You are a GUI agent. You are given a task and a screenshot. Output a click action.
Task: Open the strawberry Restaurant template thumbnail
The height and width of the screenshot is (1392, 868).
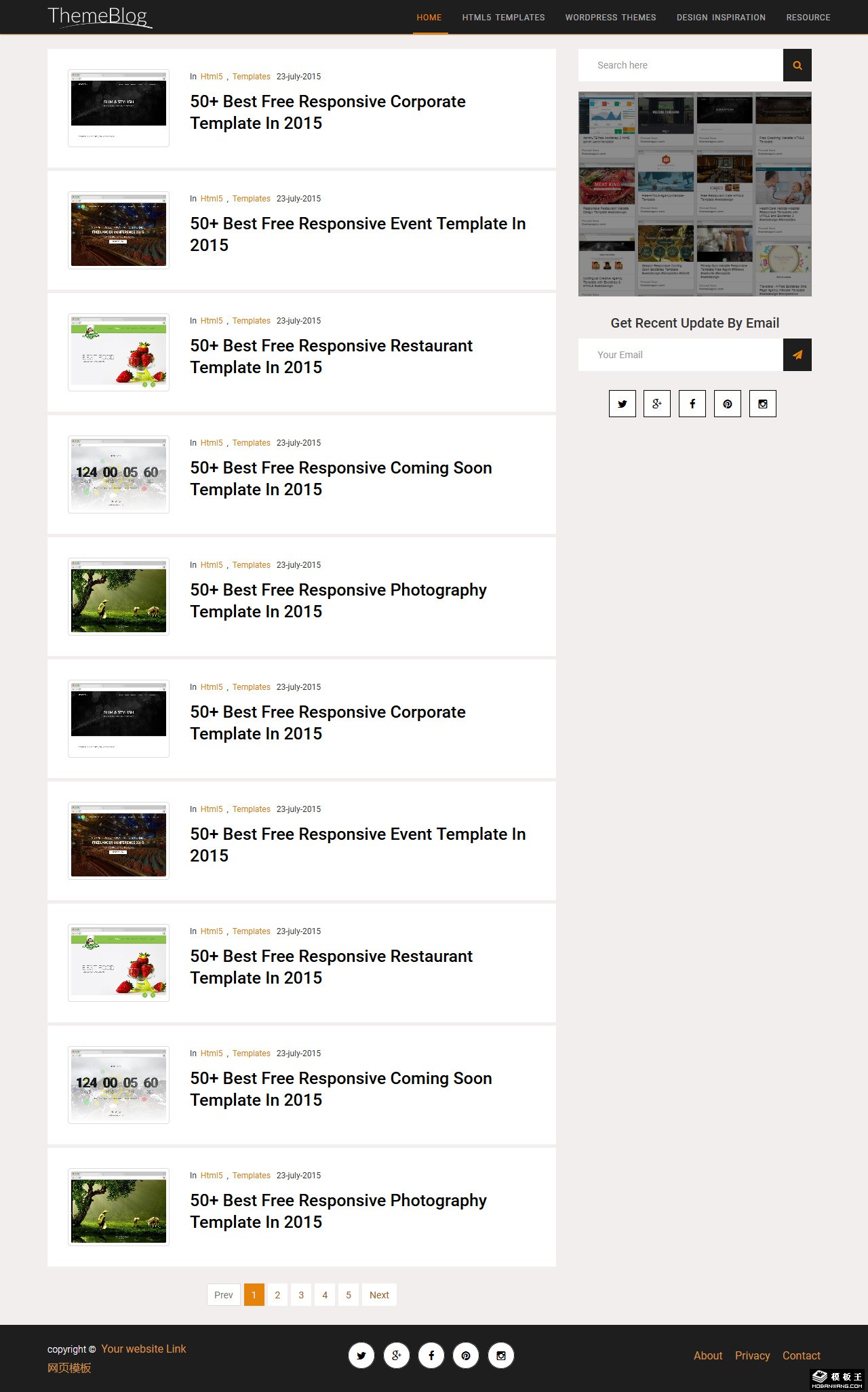click(x=119, y=352)
